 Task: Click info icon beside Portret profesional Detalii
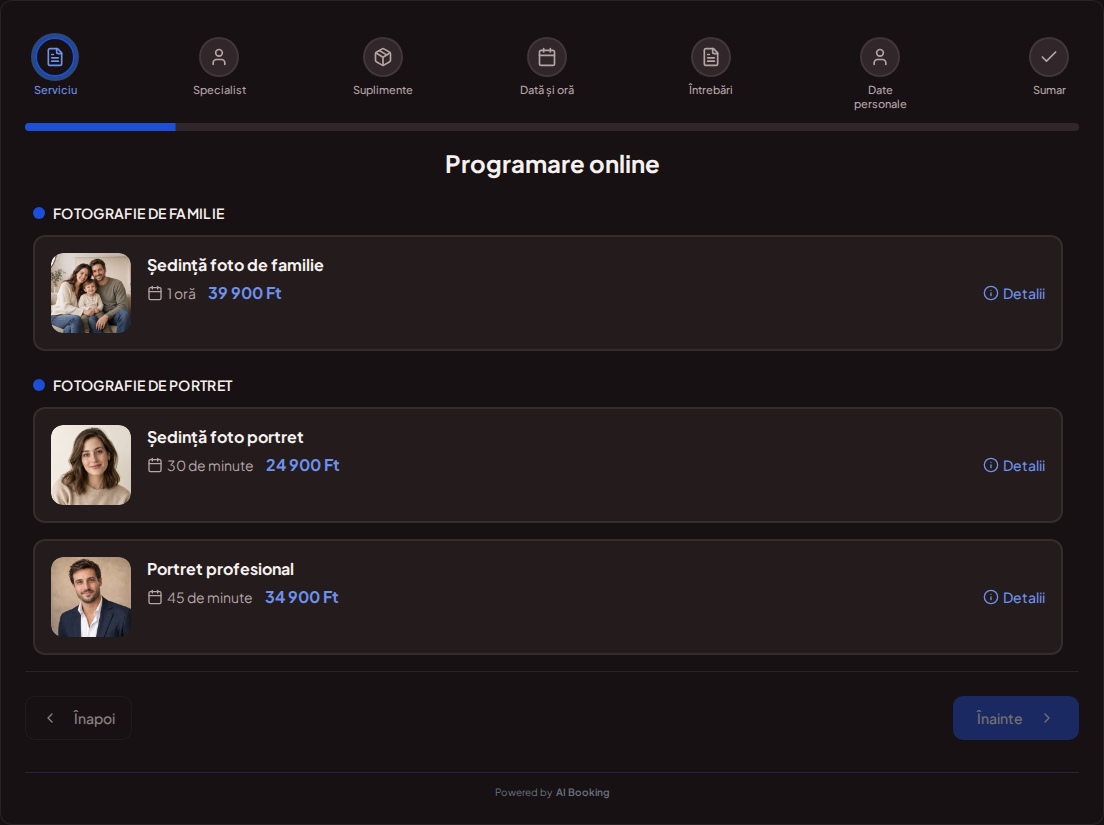(991, 598)
